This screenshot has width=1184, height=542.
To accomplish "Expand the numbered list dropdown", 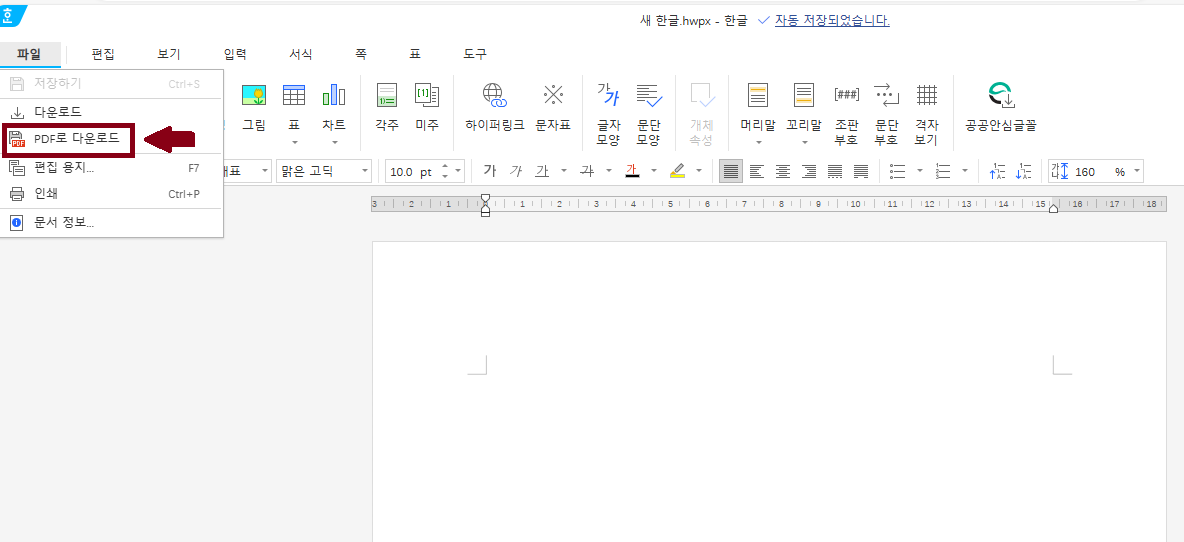I will point(965,171).
